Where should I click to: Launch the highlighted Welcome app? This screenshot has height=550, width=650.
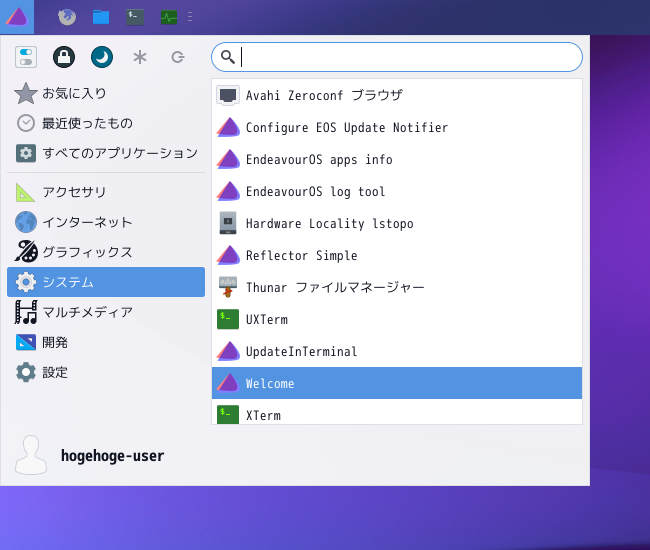pyautogui.click(x=397, y=383)
